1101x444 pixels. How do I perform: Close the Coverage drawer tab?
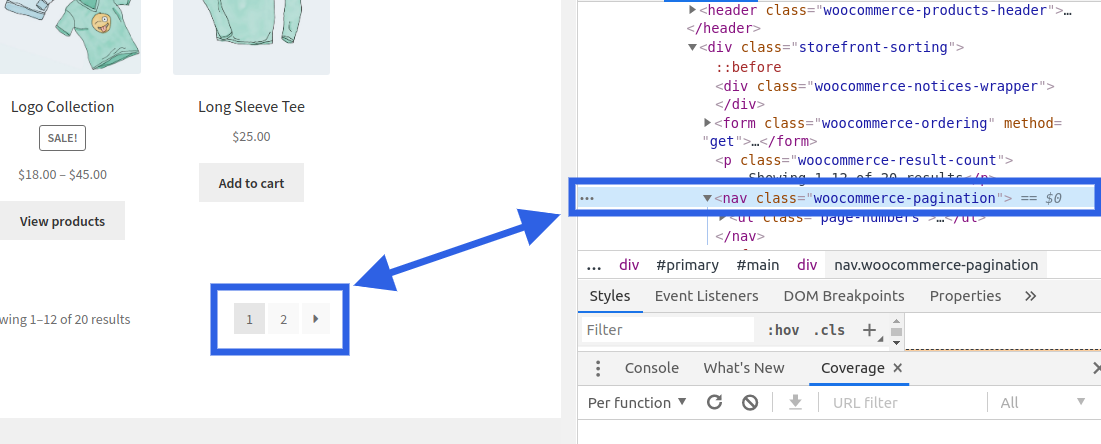coord(897,368)
